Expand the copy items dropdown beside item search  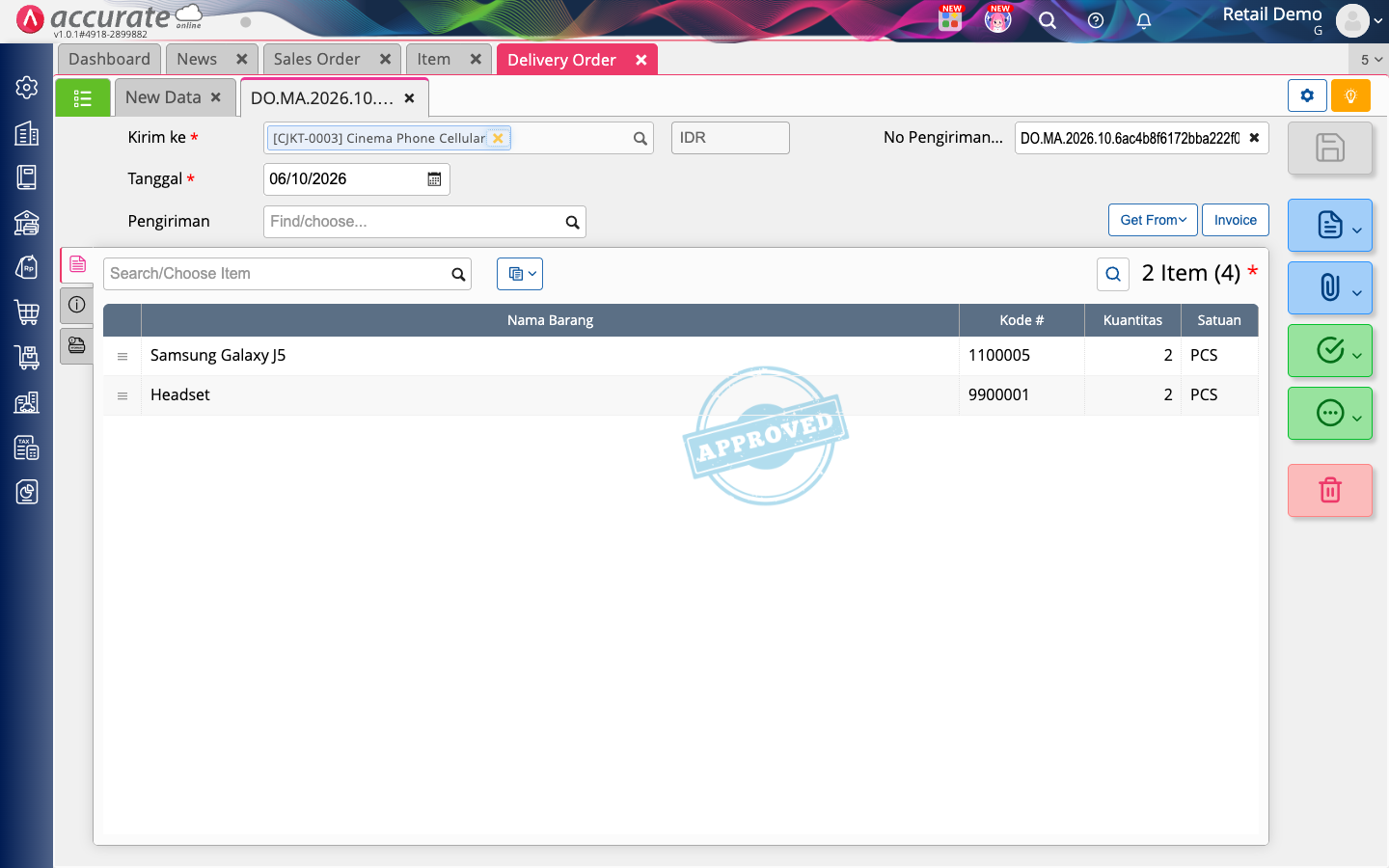pyautogui.click(x=520, y=274)
